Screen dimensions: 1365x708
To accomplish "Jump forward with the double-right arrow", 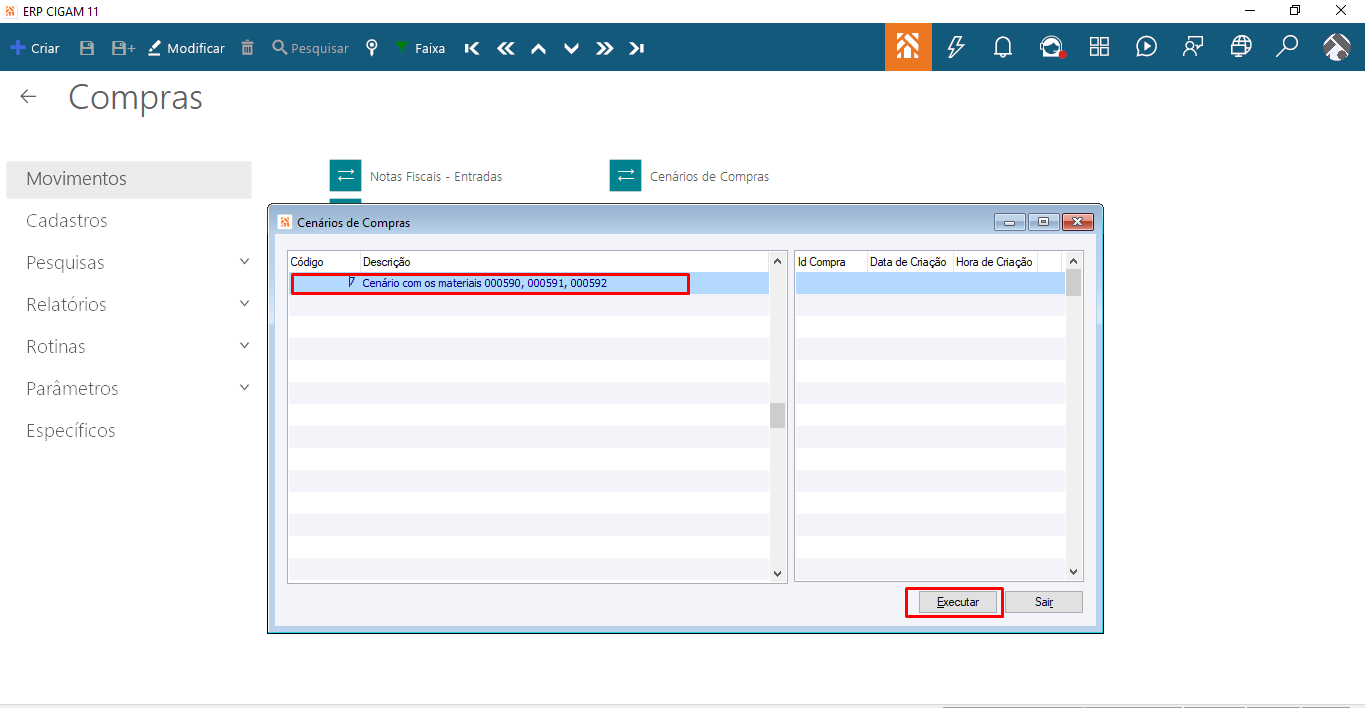I will (x=604, y=48).
